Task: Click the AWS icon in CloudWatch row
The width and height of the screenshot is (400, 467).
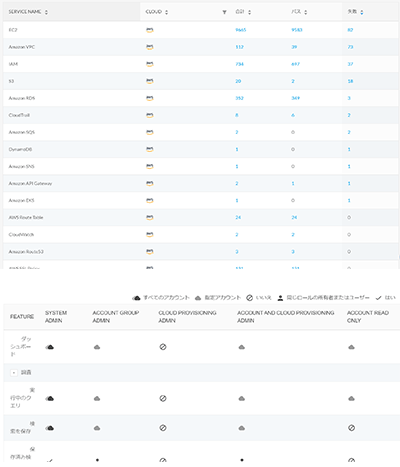Action: tap(150, 235)
